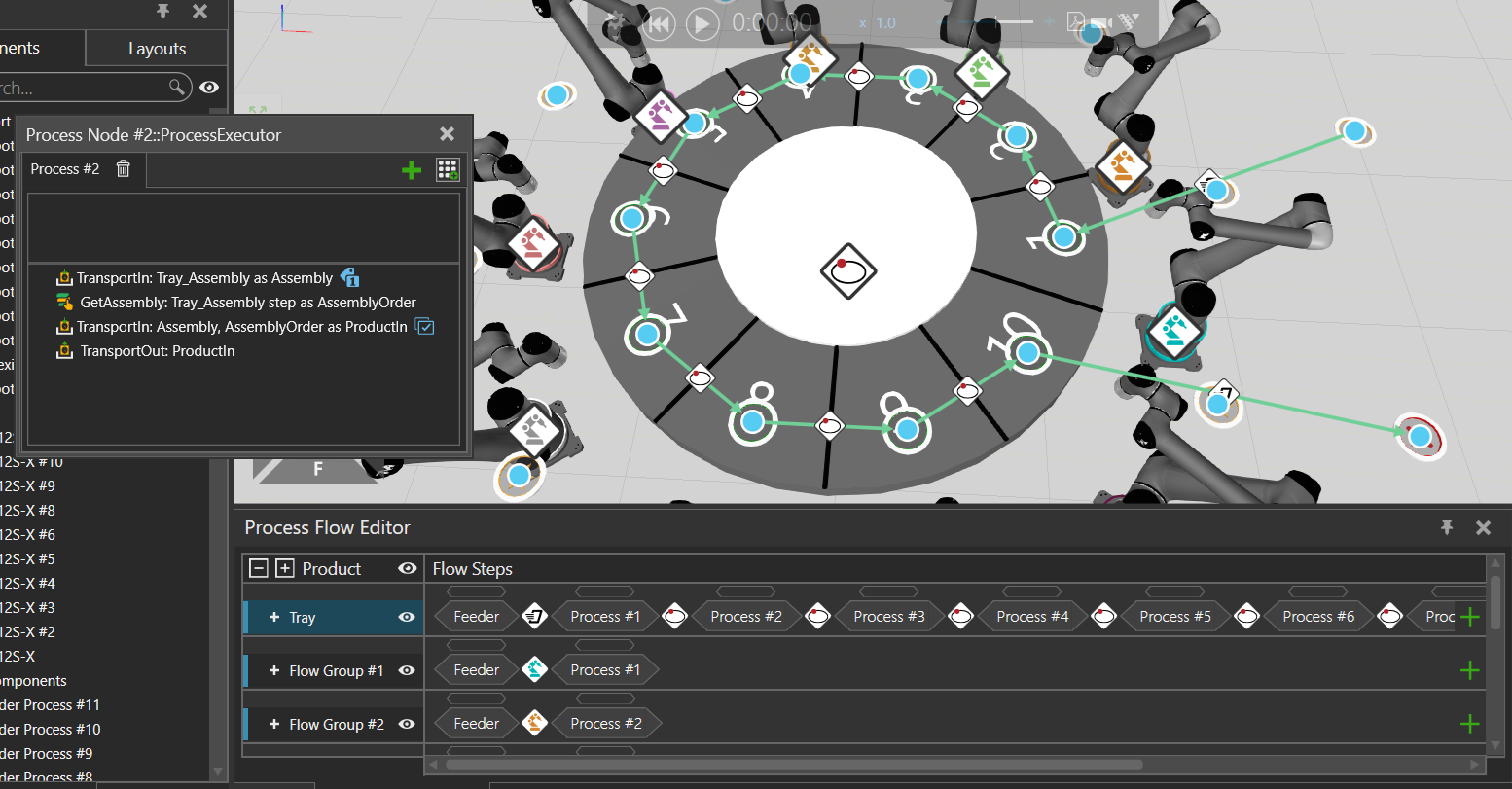Select the GetAssembly statement
This screenshot has height=789, width=1512.
pos(247,303)
